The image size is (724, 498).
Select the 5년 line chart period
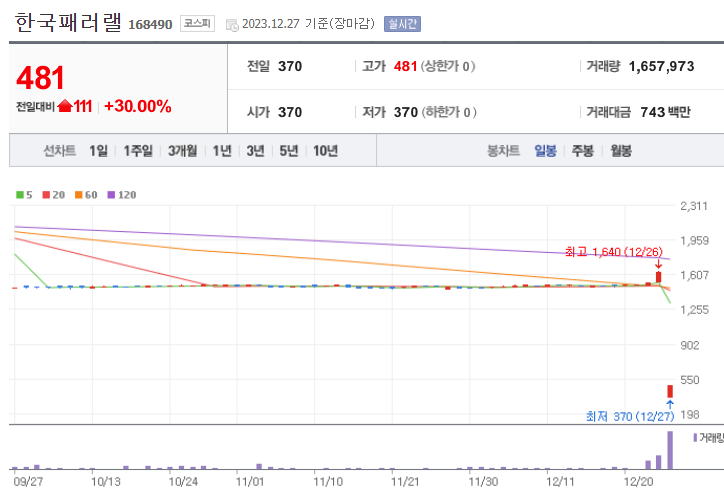[x=289, y=150]
